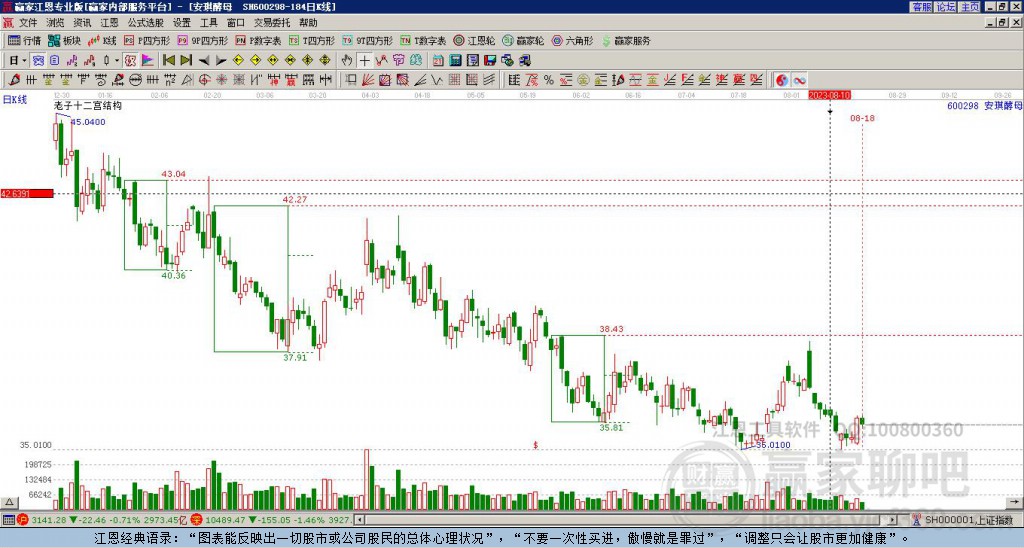
Task: Click the 38.43 resistance level label
Action: (611, 329)
